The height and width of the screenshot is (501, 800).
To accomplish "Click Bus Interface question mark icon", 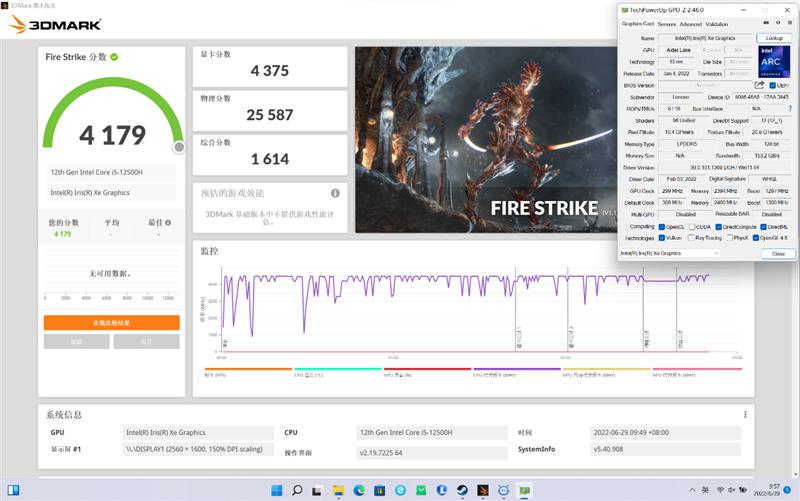I will point(790,109).
